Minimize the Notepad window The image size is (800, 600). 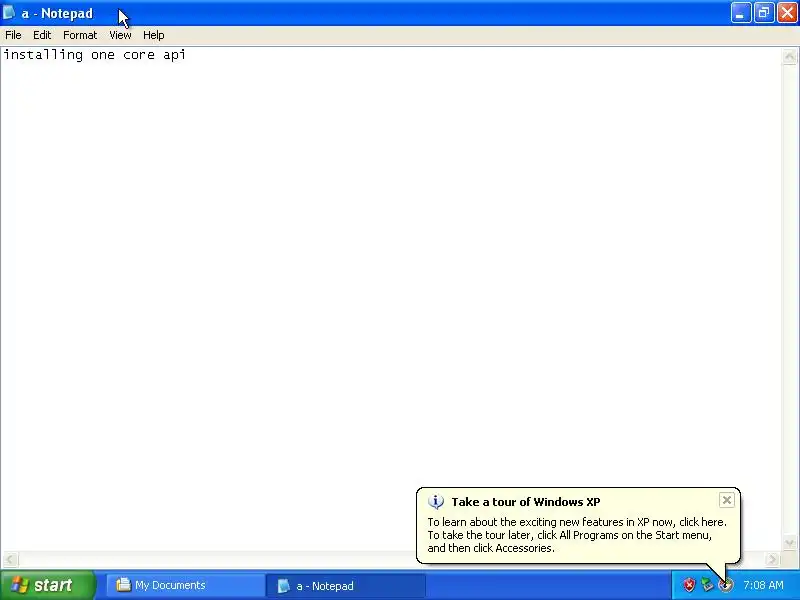[x=740, y=13]
